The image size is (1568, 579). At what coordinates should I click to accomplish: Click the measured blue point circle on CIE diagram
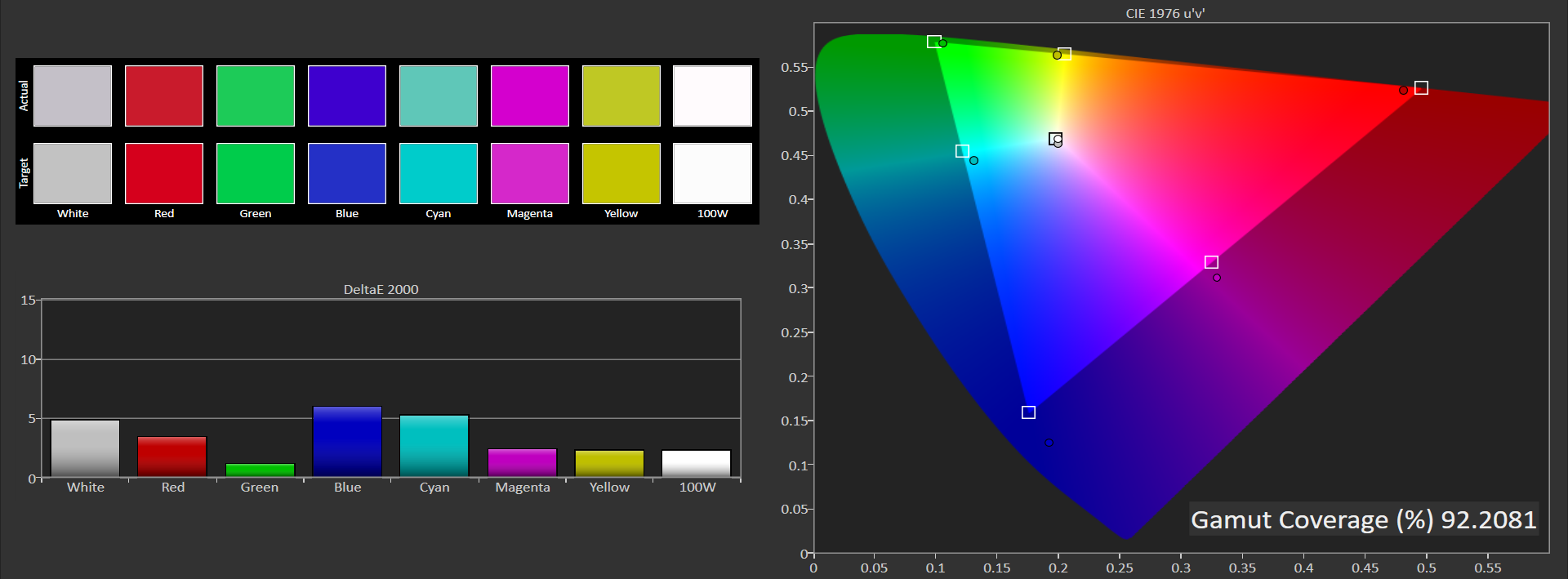(x=1049, y=443)
